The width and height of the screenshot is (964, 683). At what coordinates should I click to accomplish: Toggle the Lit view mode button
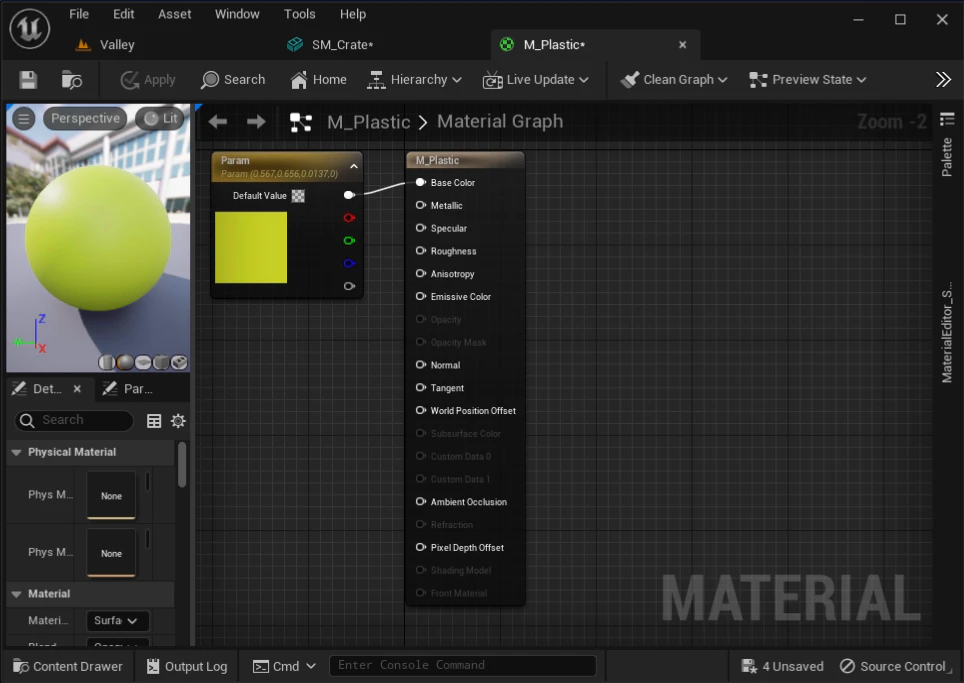pos(161,119)
